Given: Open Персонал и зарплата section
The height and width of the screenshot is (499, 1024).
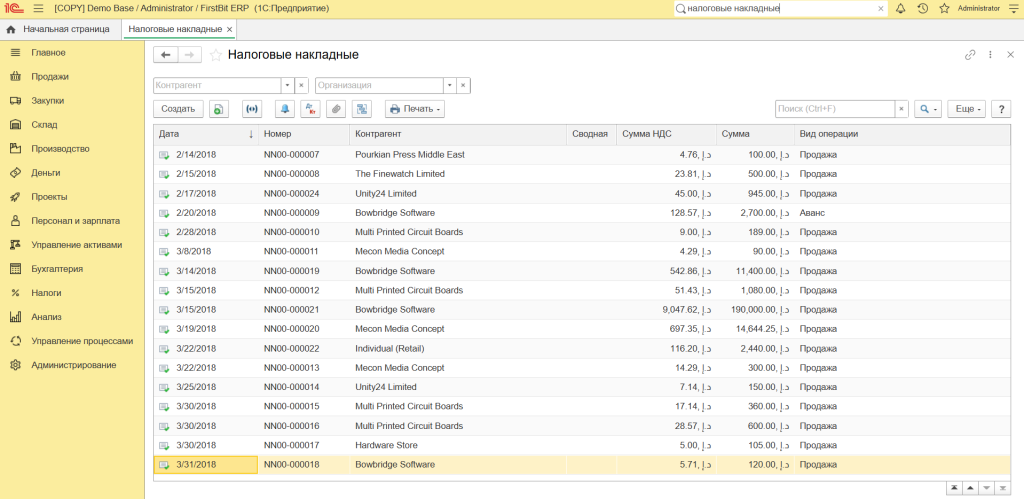Looking at the screenshot, I should [72, 221].
